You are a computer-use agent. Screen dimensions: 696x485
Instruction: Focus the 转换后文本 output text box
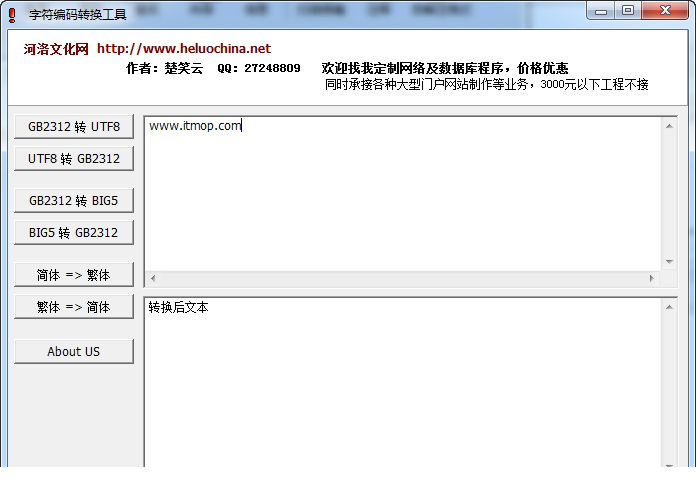pyautogui.click(x=403, y=382)
